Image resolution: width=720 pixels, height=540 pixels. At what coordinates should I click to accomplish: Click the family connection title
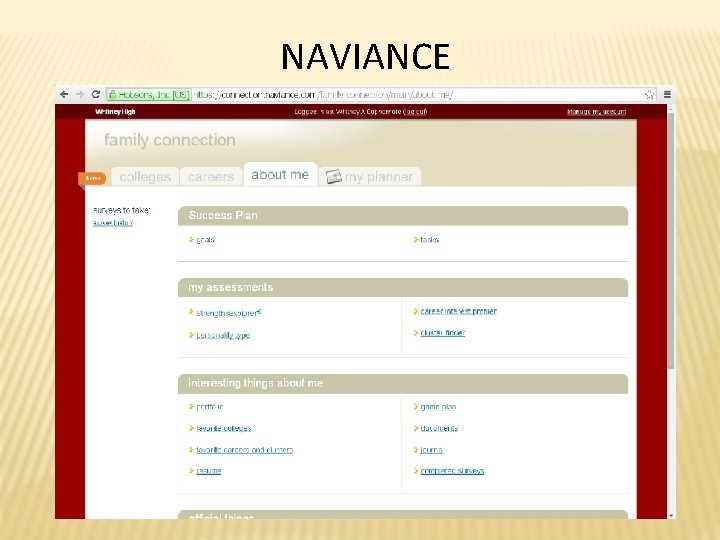tap(170, 140)
